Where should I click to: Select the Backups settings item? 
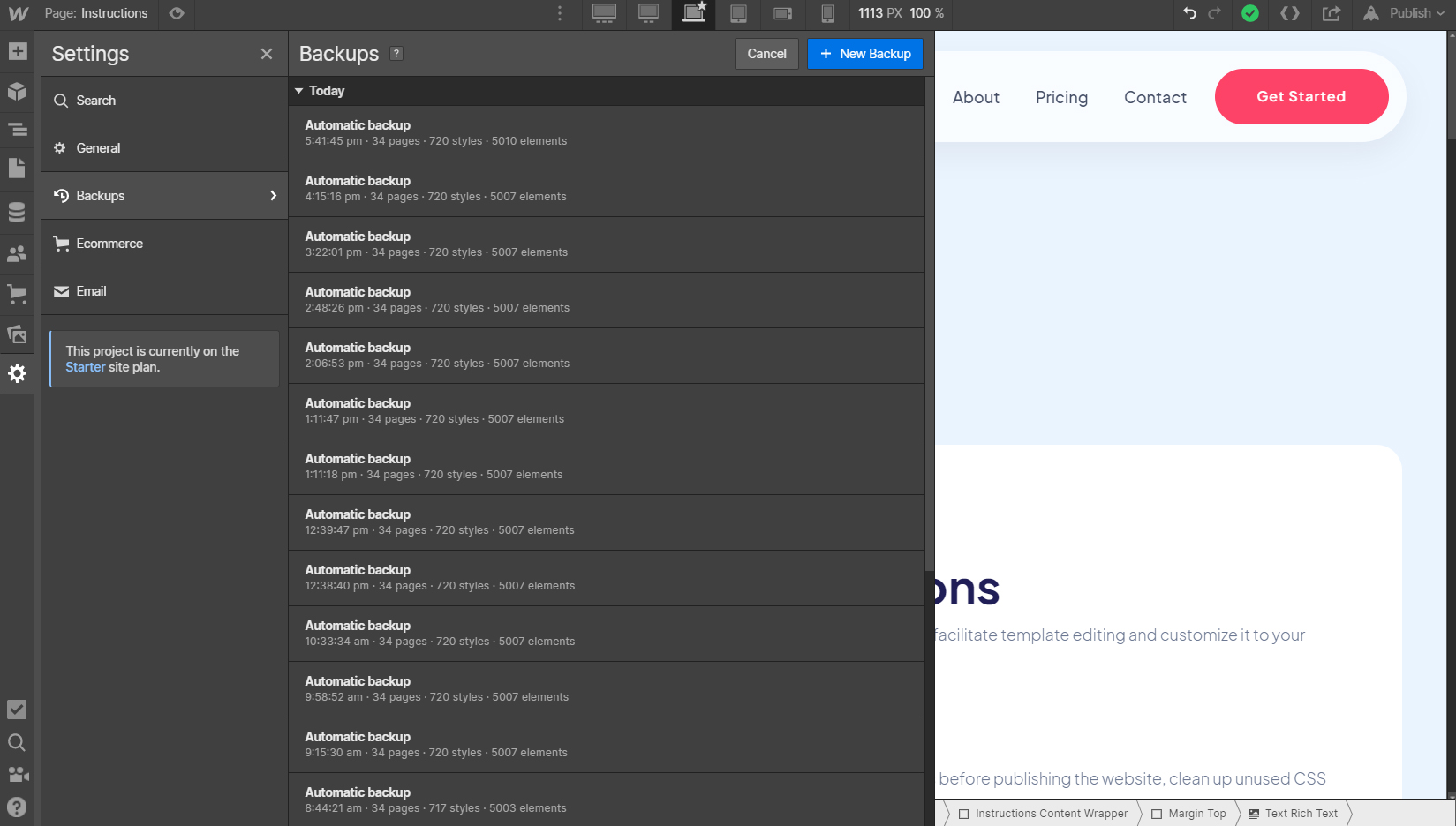click(x=164, y=196)
